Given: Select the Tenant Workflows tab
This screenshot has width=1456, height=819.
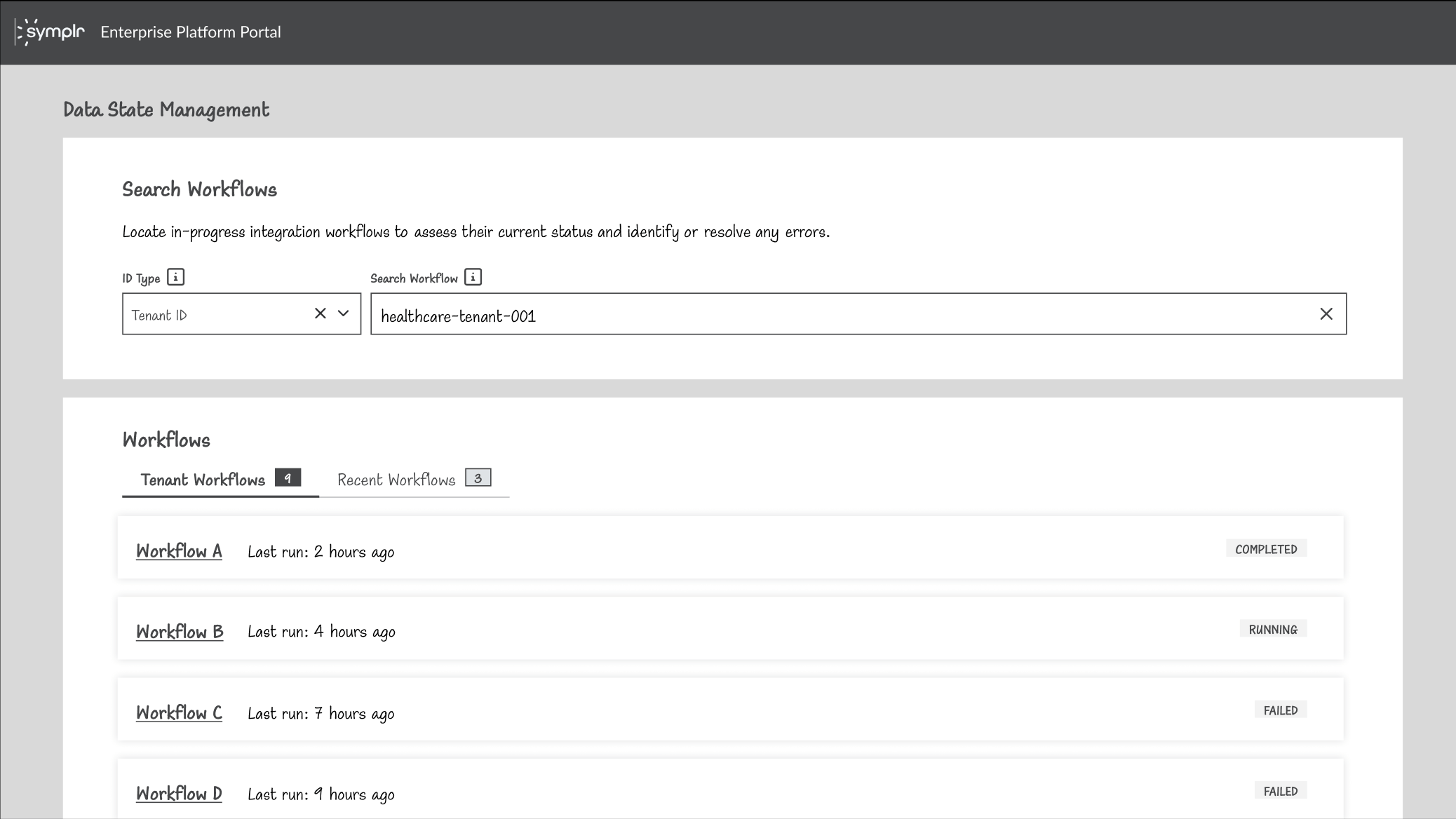Looking at the screenshot, I should pyautogui.click(x=202, y=480).
